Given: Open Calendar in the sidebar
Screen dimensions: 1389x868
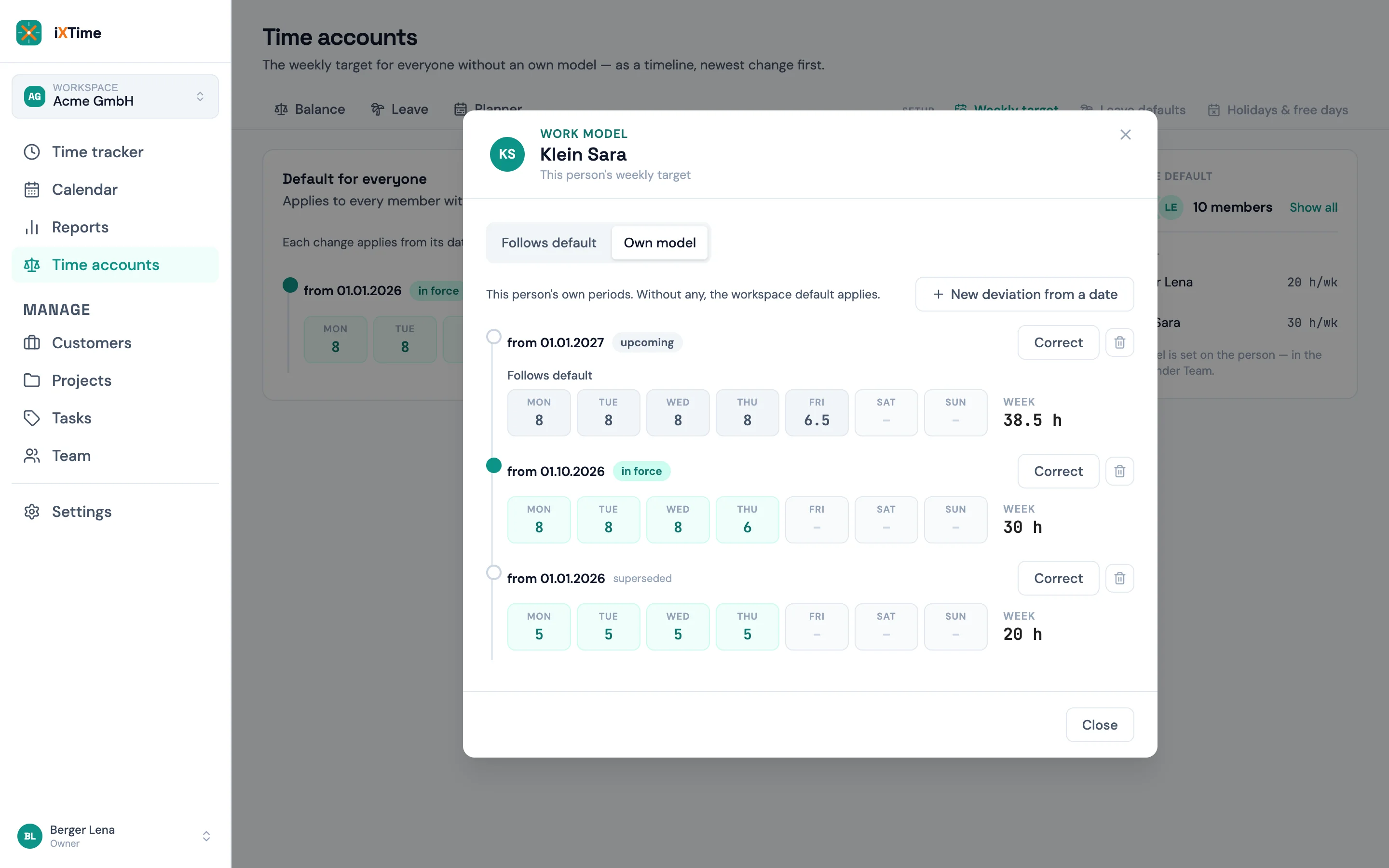Looking at the screenshot, I should (x=115, y=190).
